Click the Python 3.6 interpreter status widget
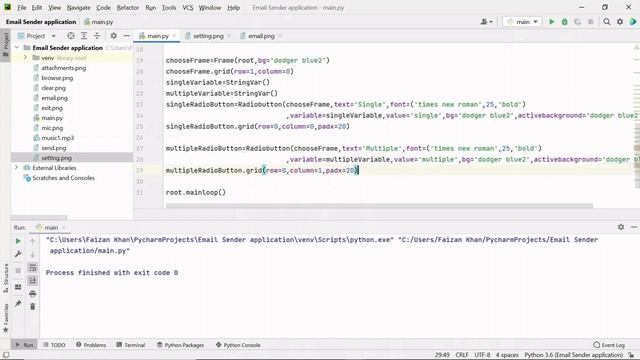The image size is (640, 360). click(x=573, y=355)
